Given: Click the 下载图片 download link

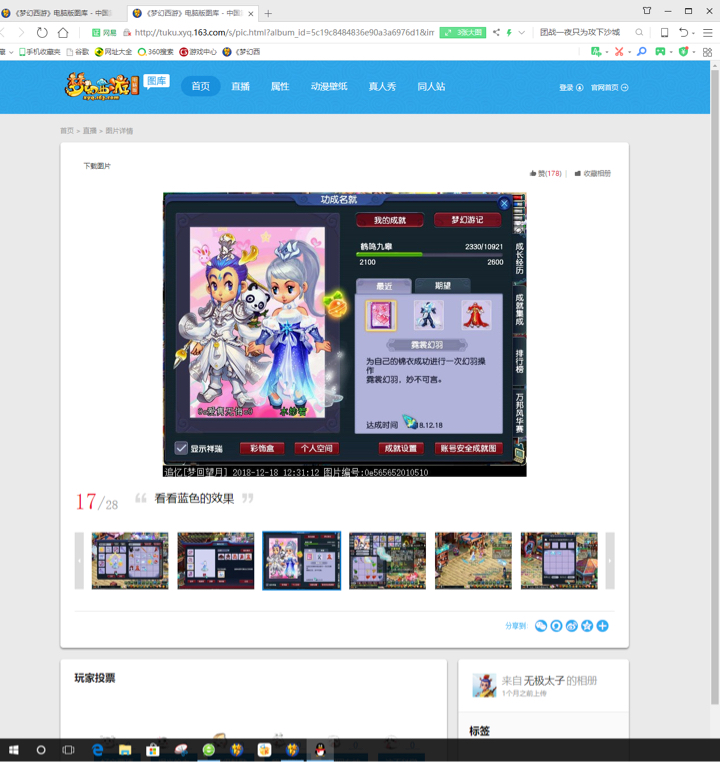Looking at the screenshot, I should click(x=97, y=166).
